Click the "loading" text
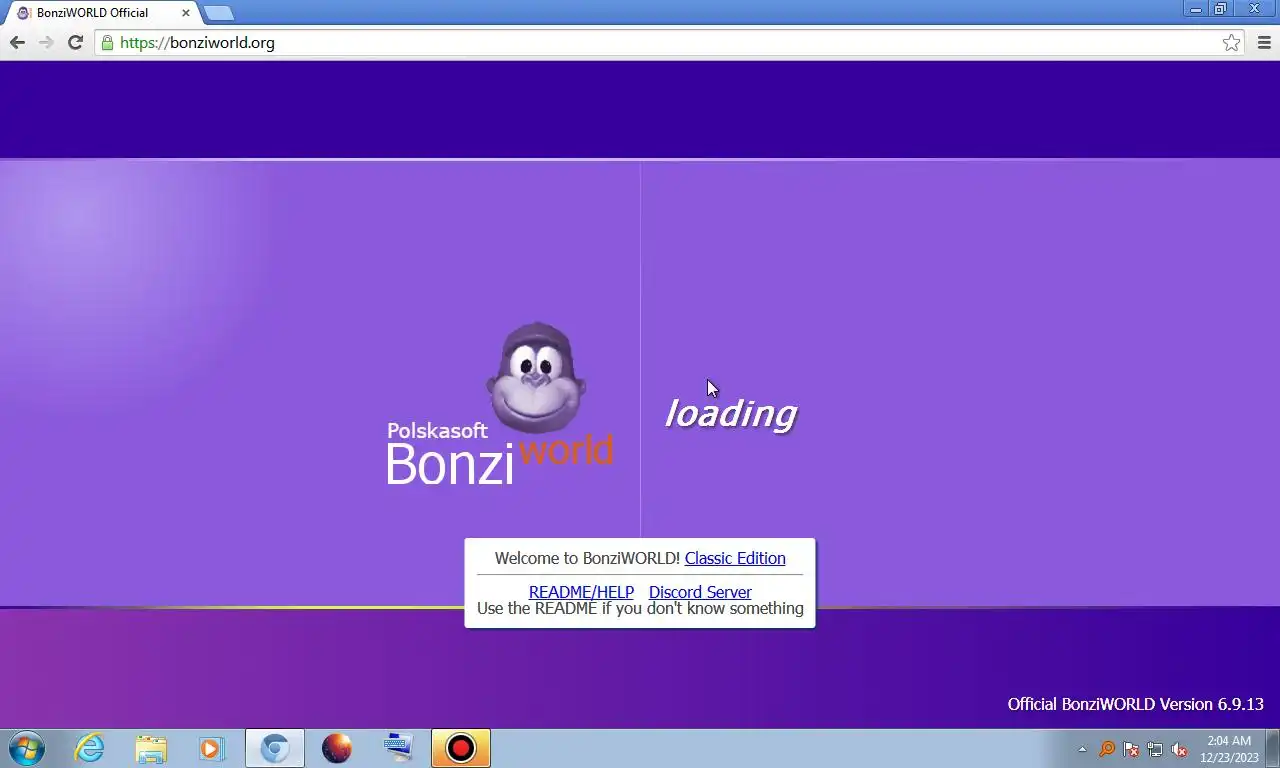This screenshot has height=768, width=1280. [x=731, y=413]
